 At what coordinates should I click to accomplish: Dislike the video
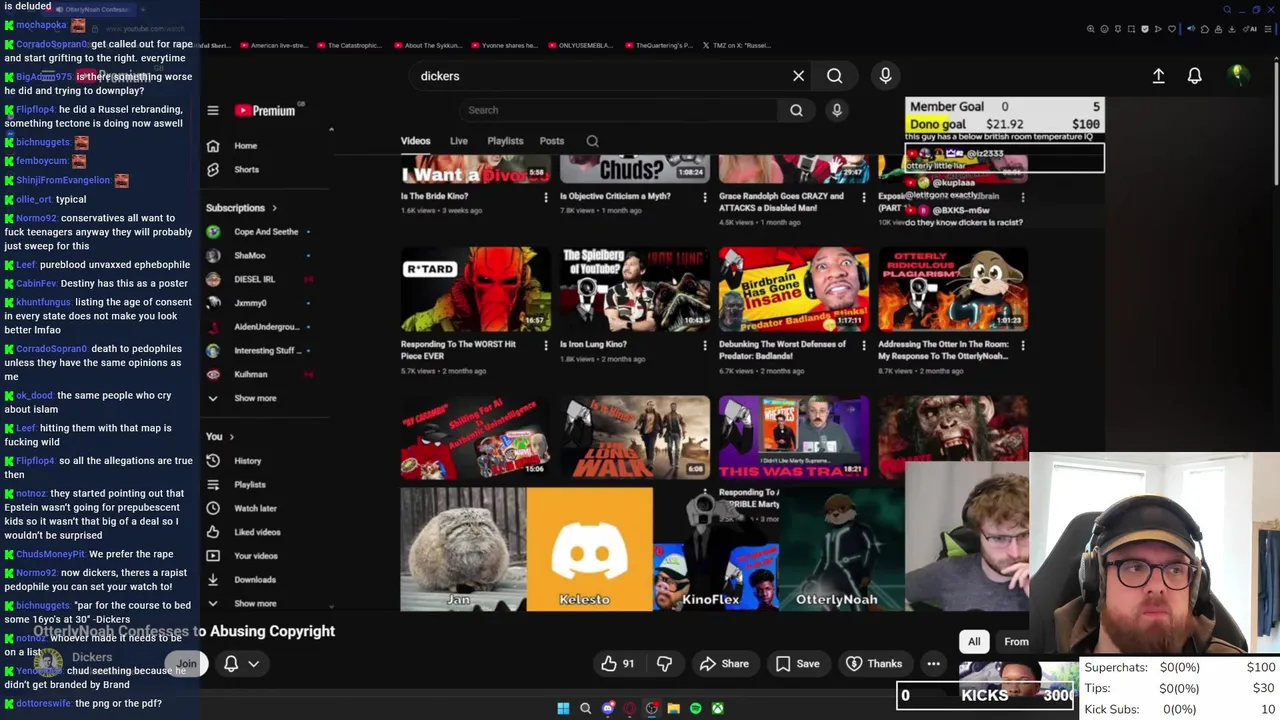tap(664, 664)
